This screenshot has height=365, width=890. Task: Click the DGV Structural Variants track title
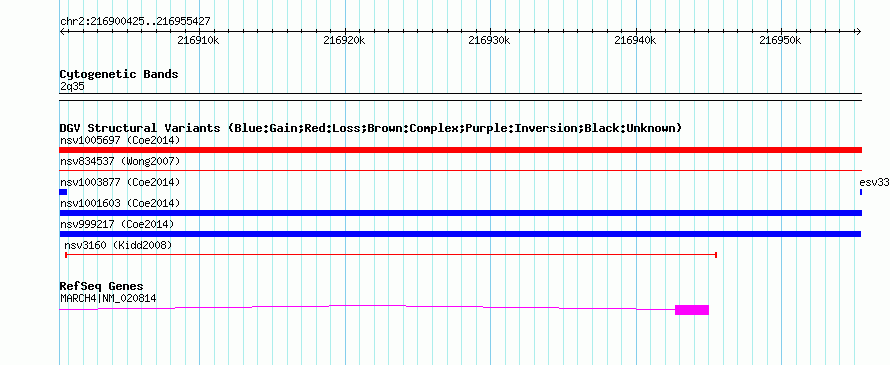[371, 128]
